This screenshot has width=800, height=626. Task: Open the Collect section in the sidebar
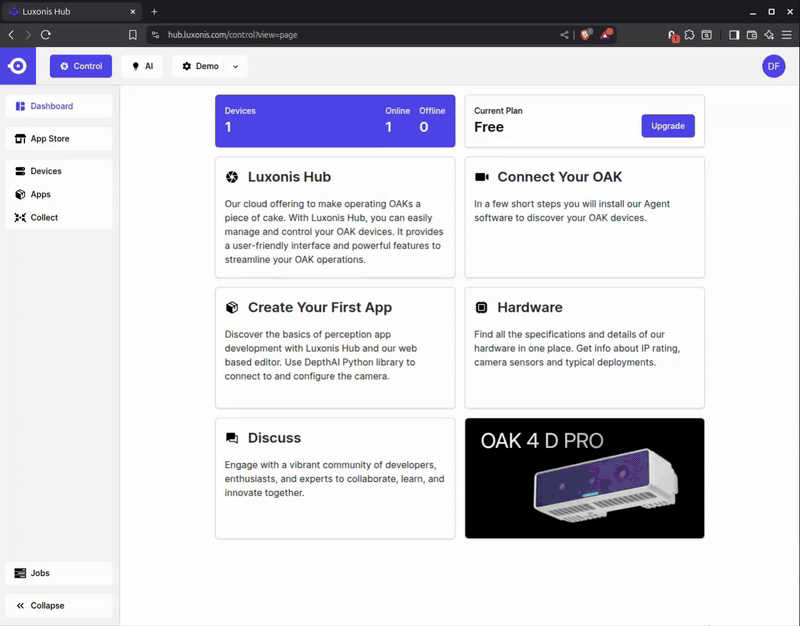(44, 217)
